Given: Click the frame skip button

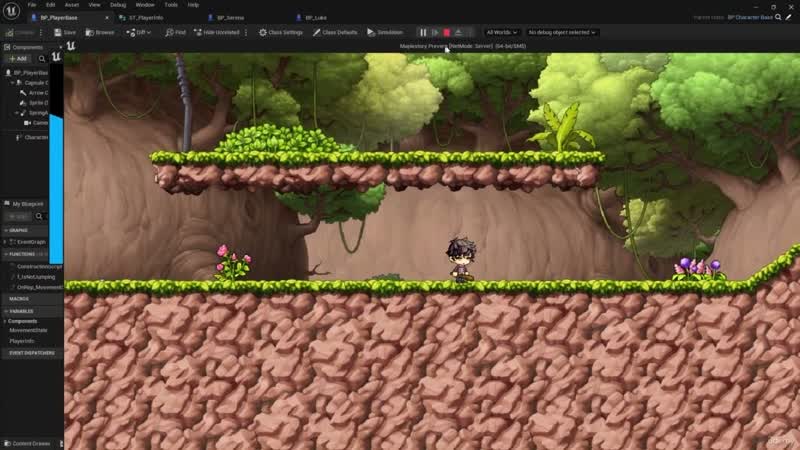Looking at the screenshot, I should click(x=435, y=32).
